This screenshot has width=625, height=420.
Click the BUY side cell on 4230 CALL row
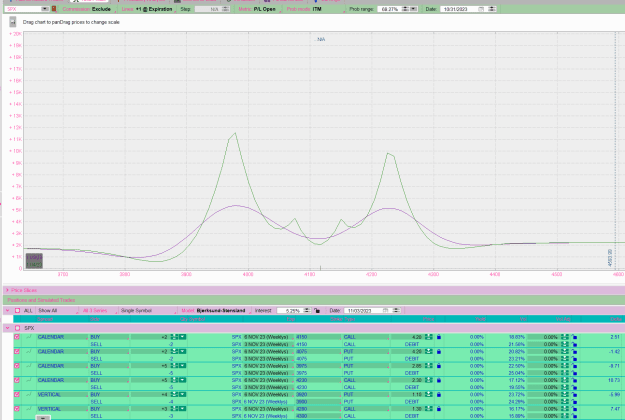pyautogui.click(x=109, y=380)
